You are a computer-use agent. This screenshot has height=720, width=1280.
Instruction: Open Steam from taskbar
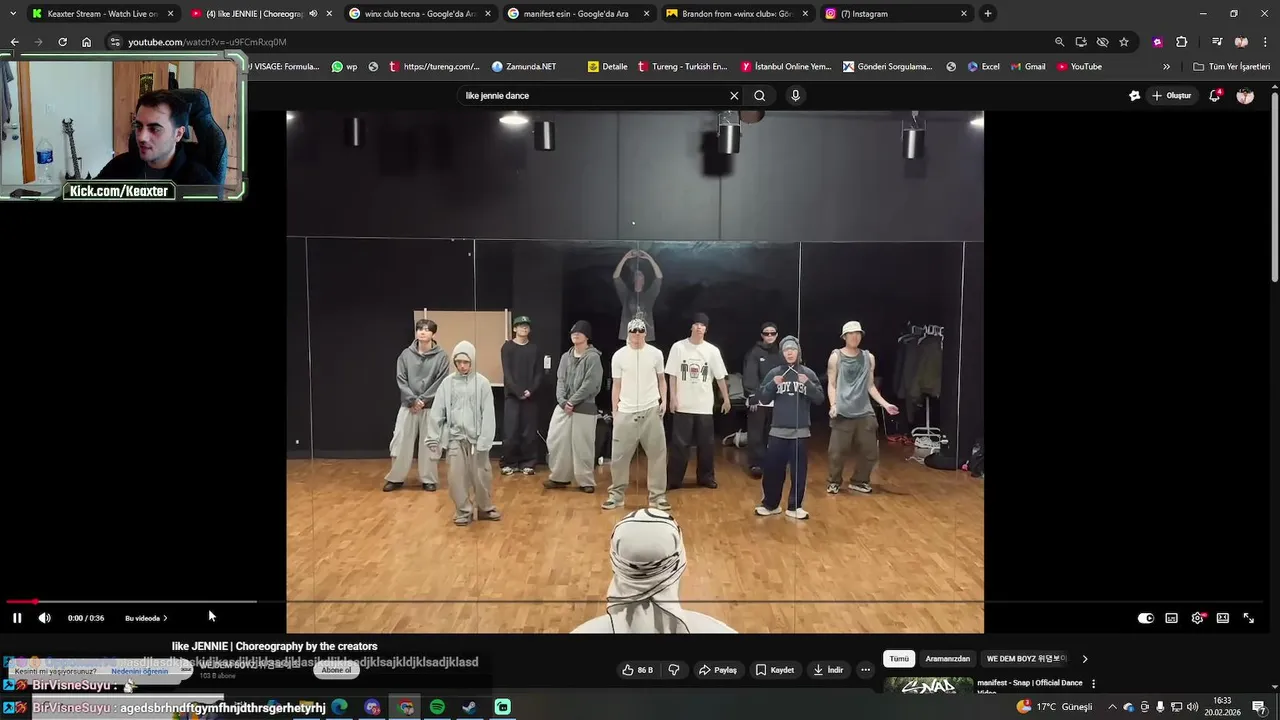[x=469, y=707]
